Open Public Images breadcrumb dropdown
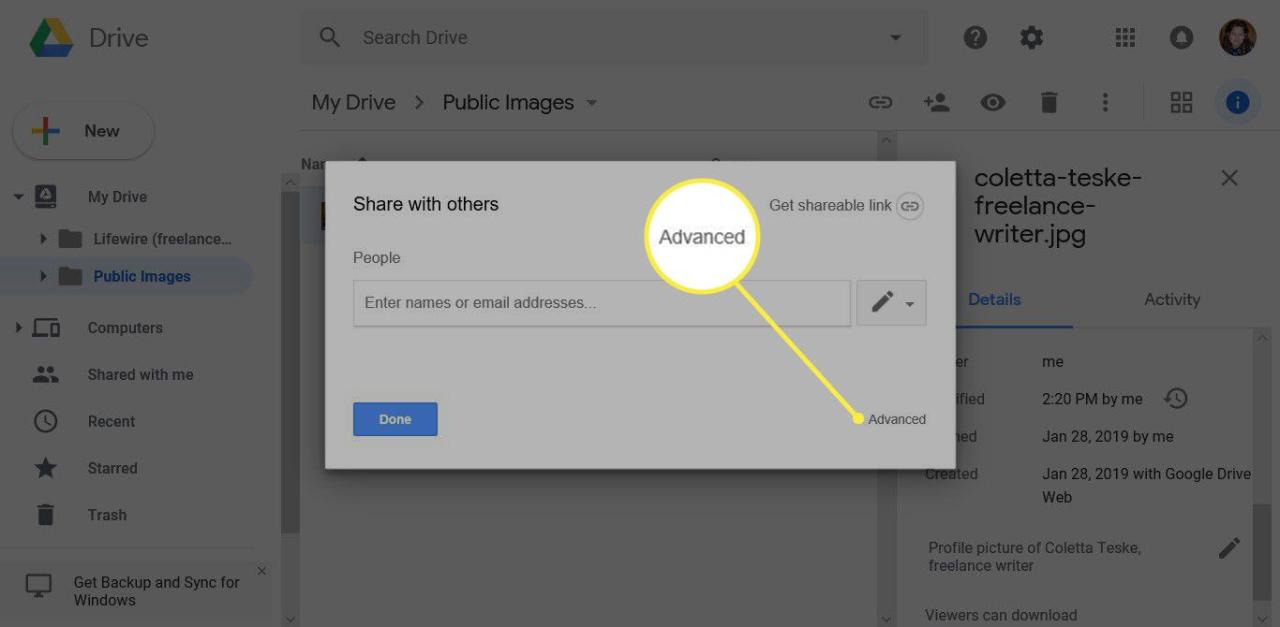Screen dimensions: 1280x627 pos(592,103)
